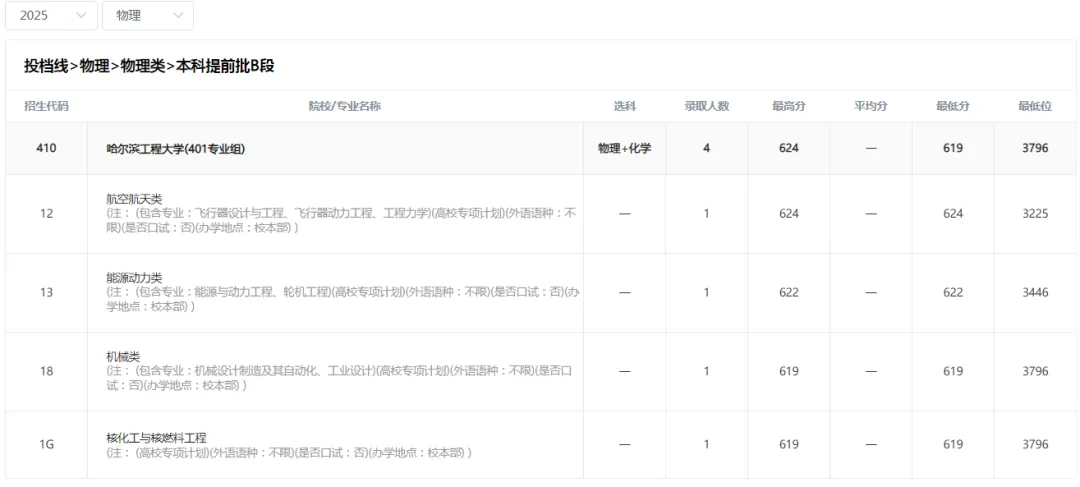Click the 招生代码 column header

pos(46,106)
